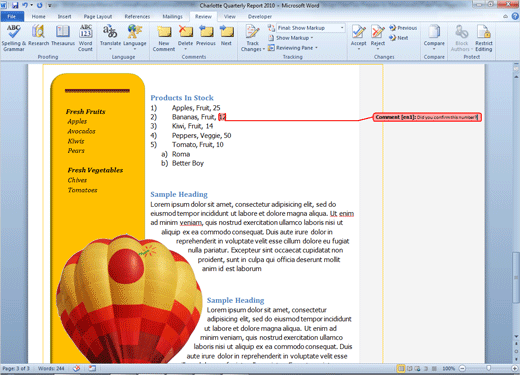
Task: Redo action in Quick Access Toolbar
Action: coord(39,5)
